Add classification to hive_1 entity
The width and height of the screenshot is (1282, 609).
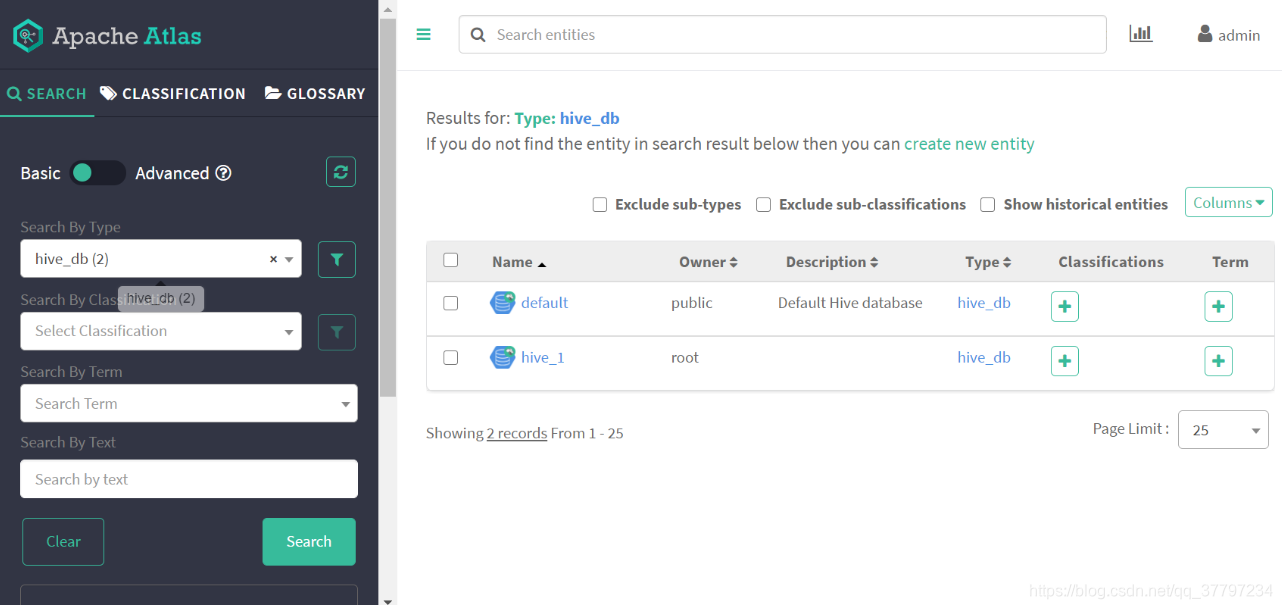tap(1065, 361)
